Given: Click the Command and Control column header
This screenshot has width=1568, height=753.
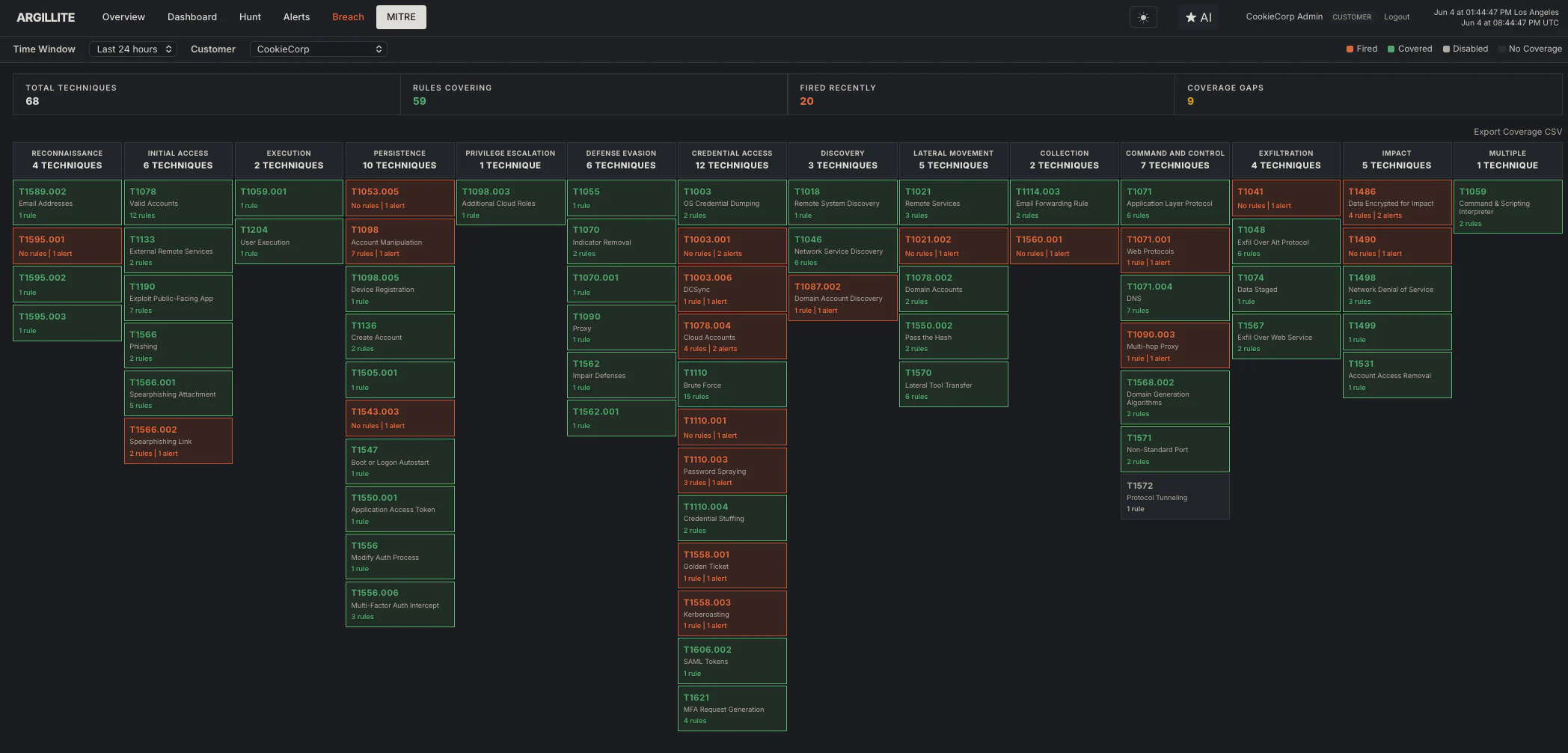Looking at the screenshot, I should pos(1175,159).
